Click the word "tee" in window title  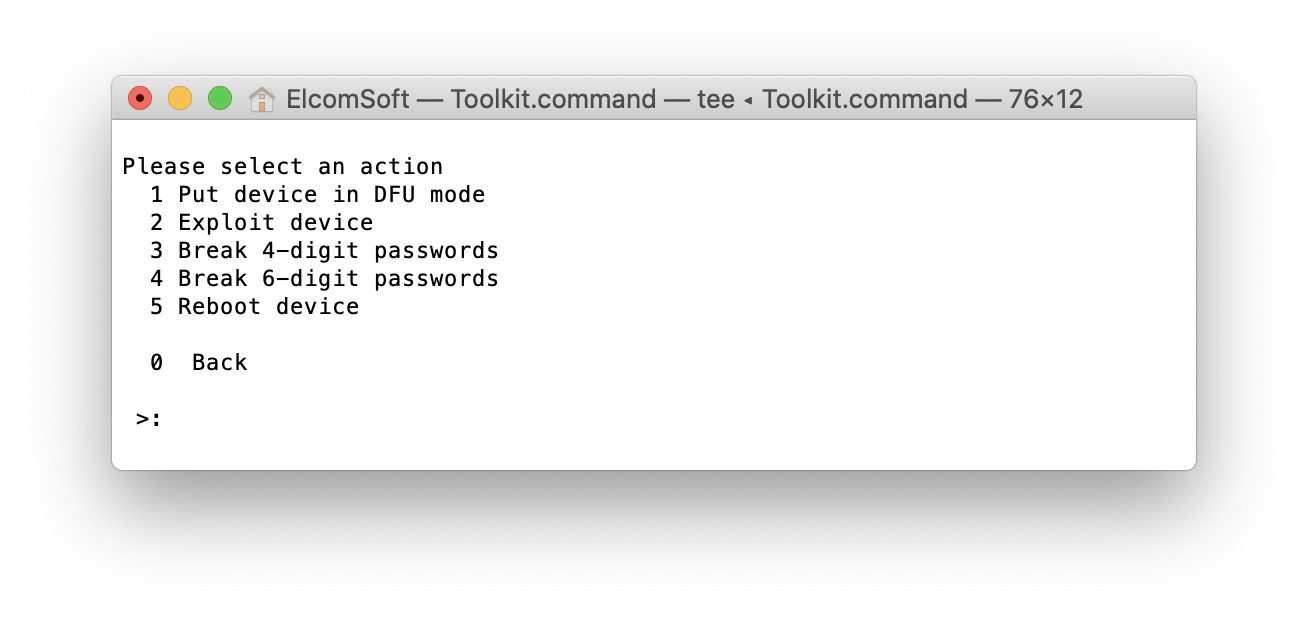click(x=715, y=99)
